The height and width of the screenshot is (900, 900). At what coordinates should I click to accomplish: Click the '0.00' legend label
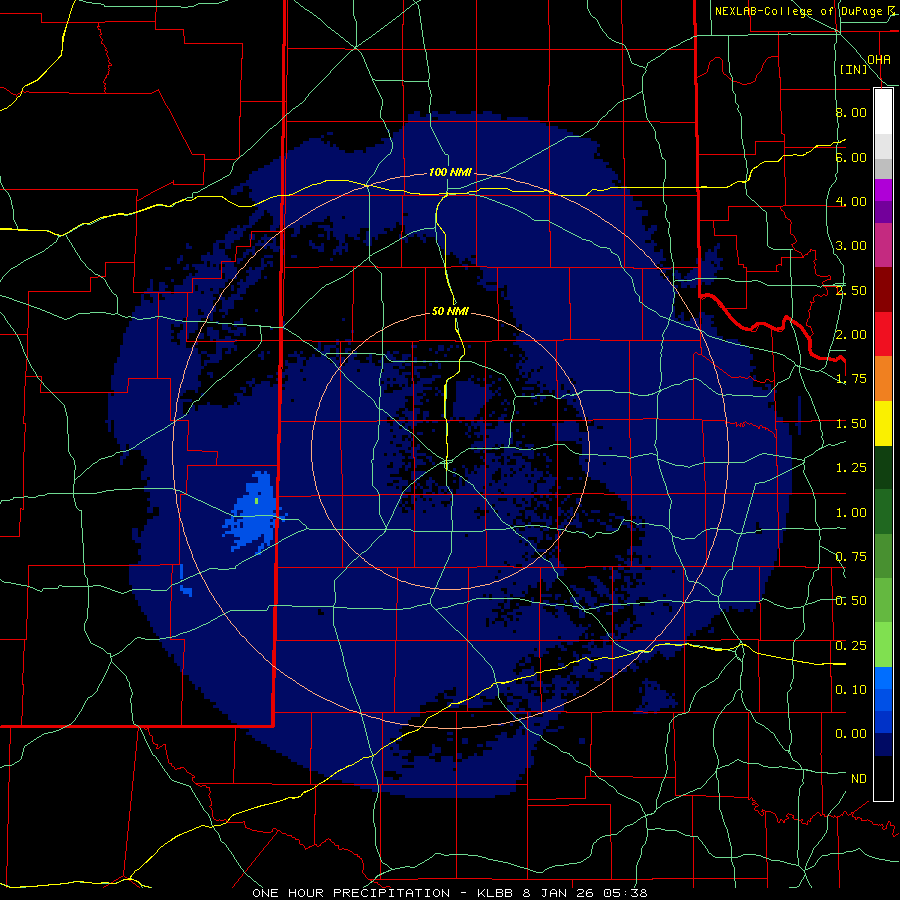tap(851, 734)
